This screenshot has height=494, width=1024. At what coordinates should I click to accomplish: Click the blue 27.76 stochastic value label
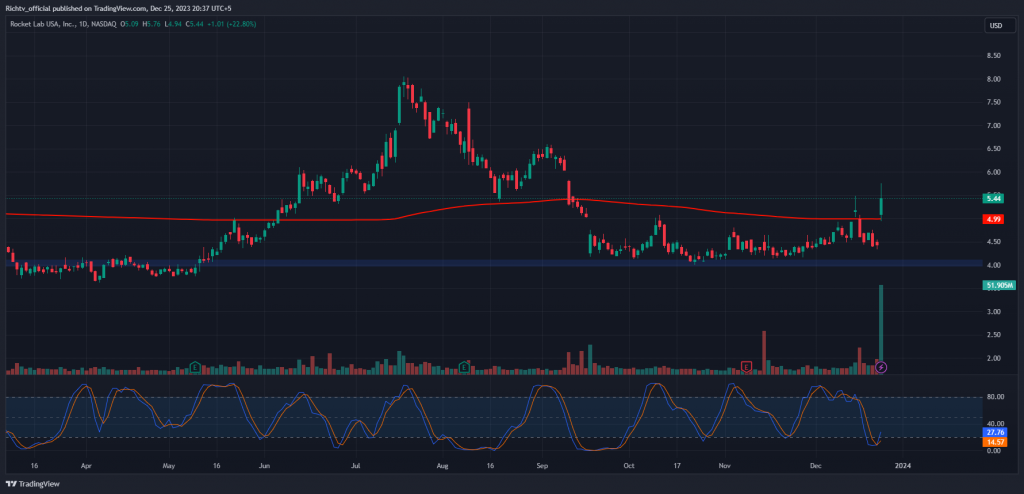pos(995,432)
